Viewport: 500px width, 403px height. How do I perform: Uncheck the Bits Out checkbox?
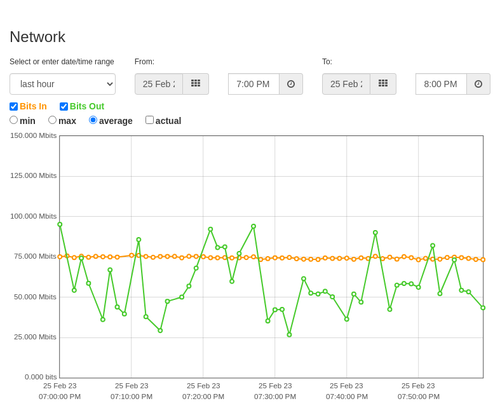(64, 106)
